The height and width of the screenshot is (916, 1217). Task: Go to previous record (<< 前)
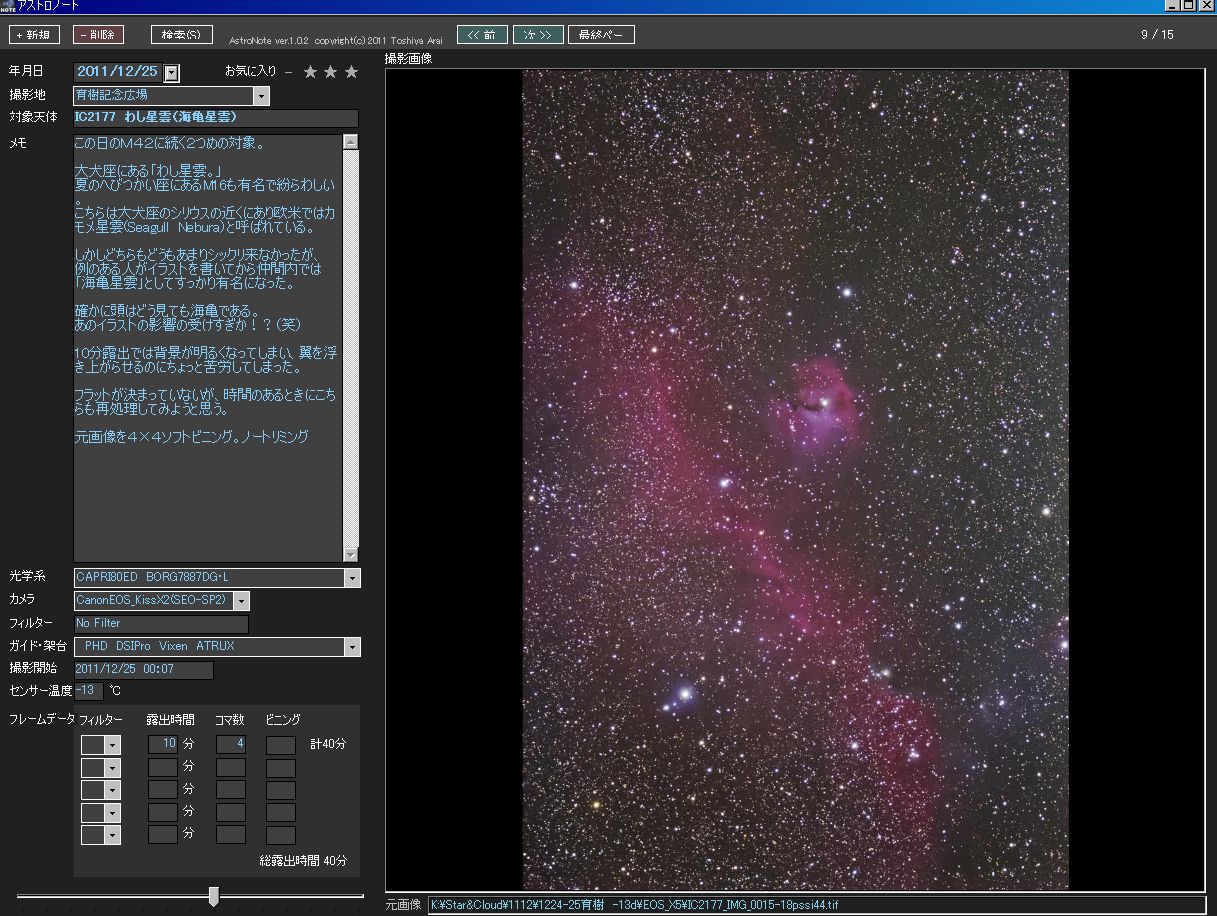point(482,35)
